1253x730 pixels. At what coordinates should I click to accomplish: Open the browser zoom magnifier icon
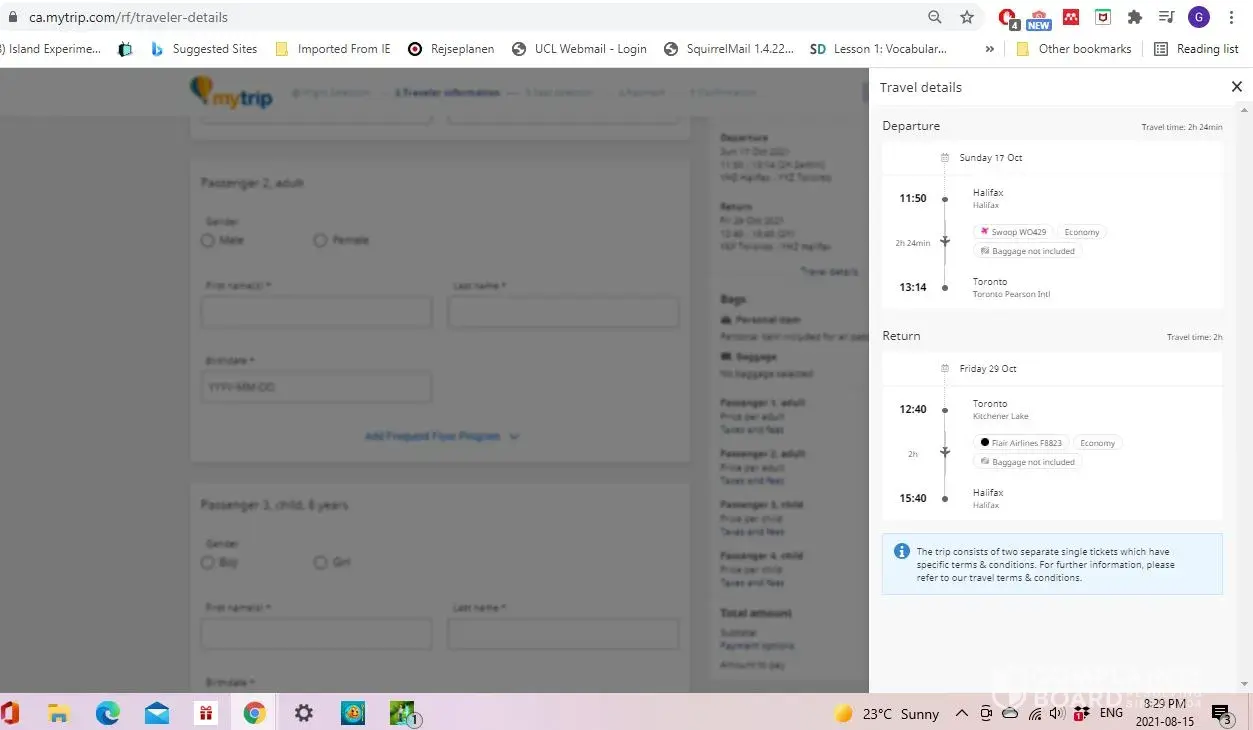(x=934, y=17)
